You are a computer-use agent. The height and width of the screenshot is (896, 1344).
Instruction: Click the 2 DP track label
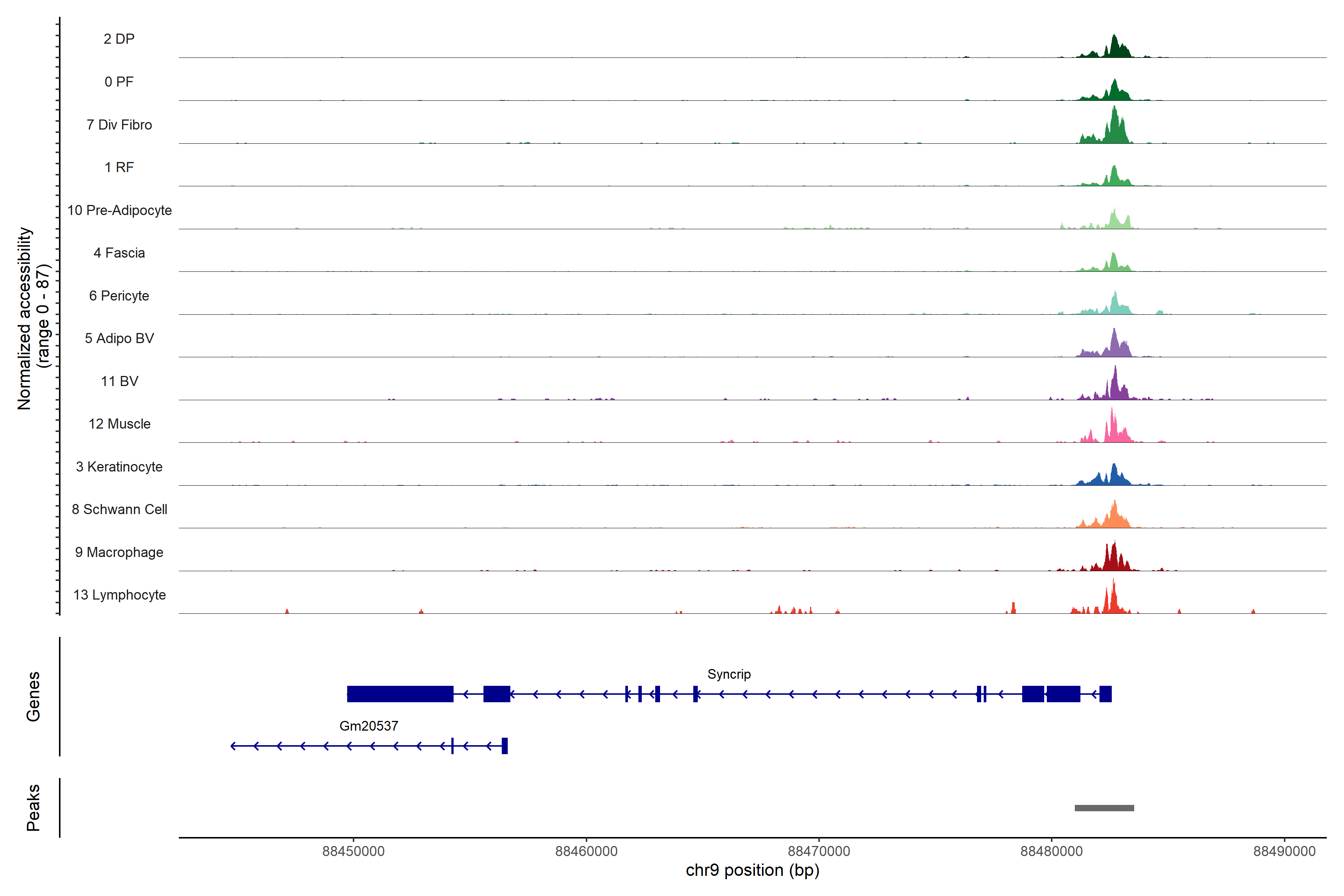(x=119, y=39)
